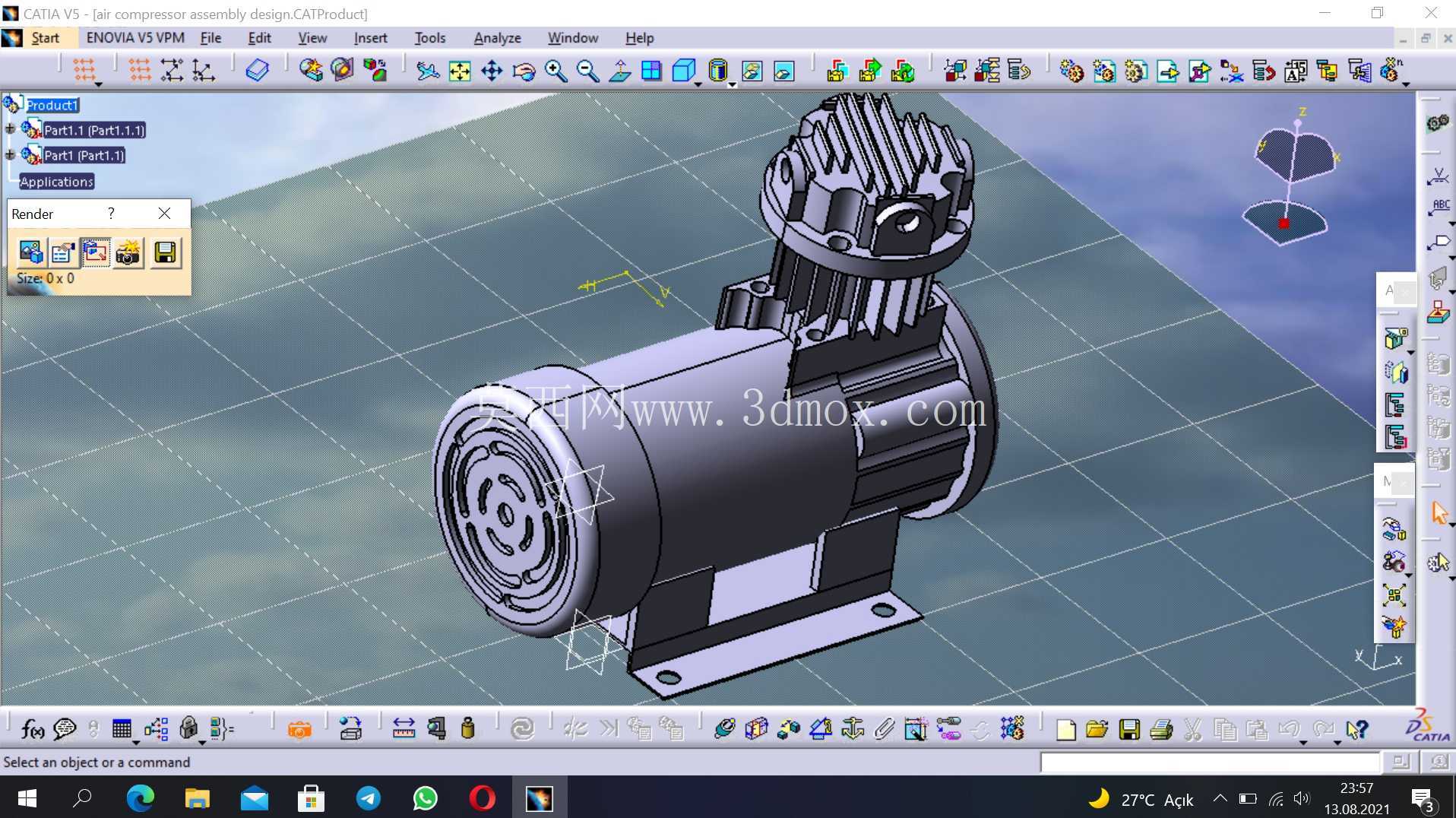Open the Insert menu

tap(370, 38)
